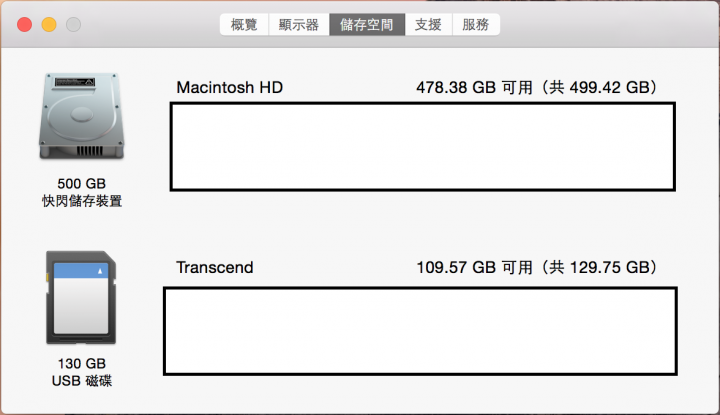Screen dimensions: 720x415
Task: Switch to the 概覽 tab
Action: click(244, 24)
